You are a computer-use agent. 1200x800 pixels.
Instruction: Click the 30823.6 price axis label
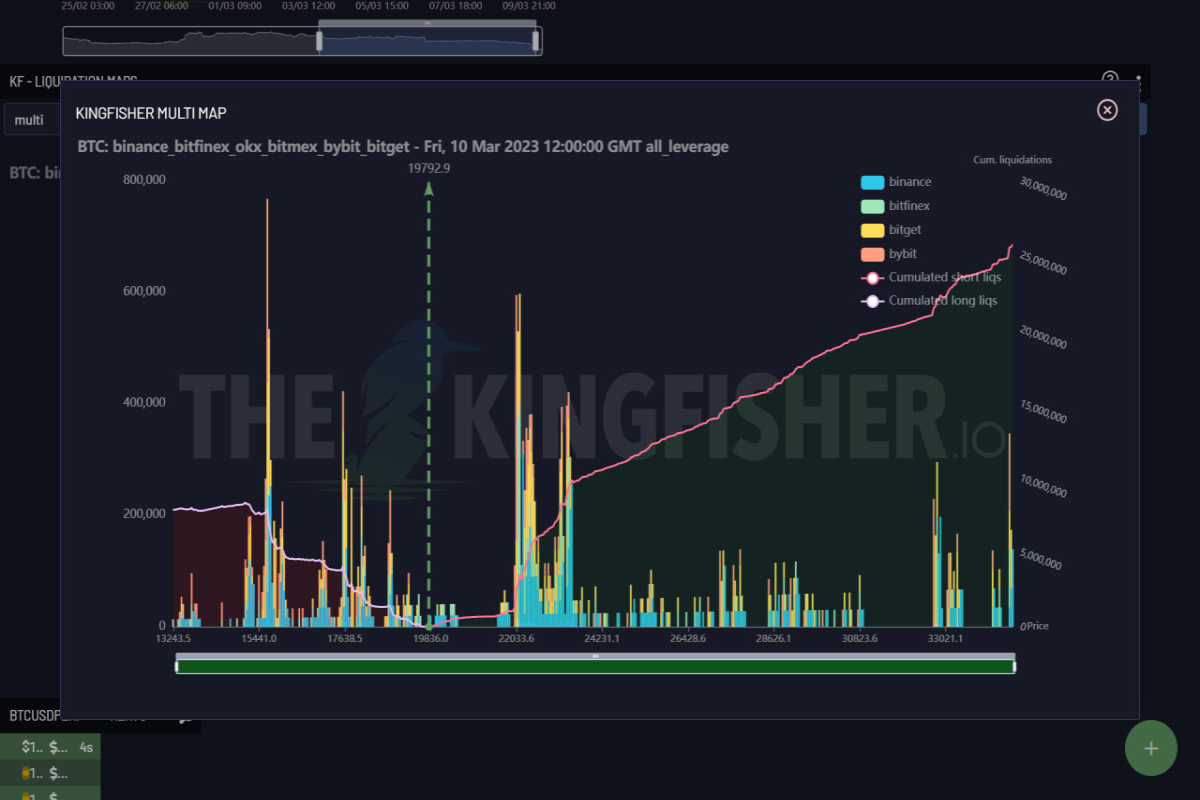(860, 639)
